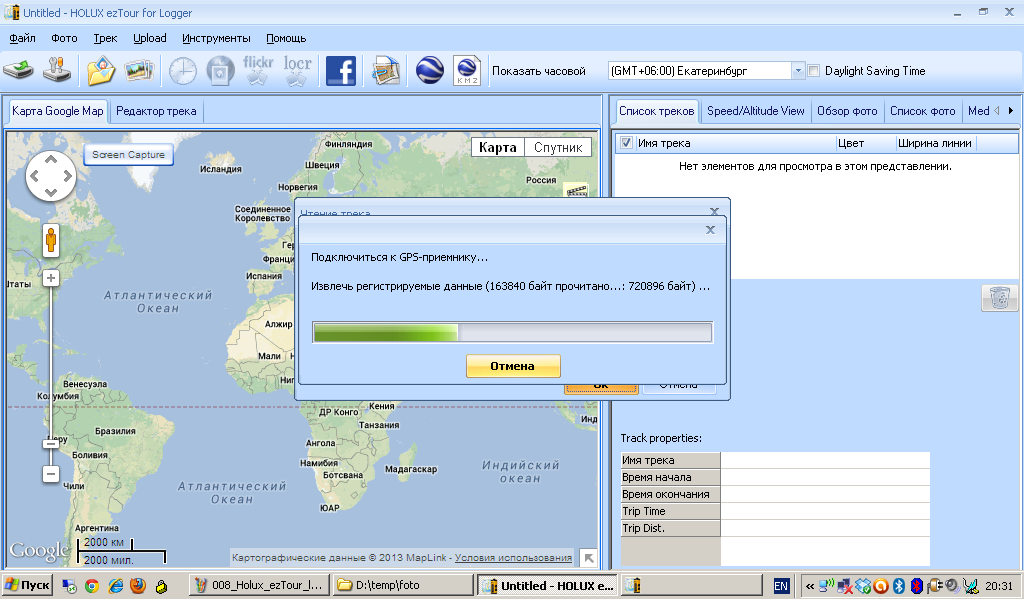This screenshot has width=1024, height=600.
Task: Enable Daylight Saving Time checkbox
Action: (814, 71)
